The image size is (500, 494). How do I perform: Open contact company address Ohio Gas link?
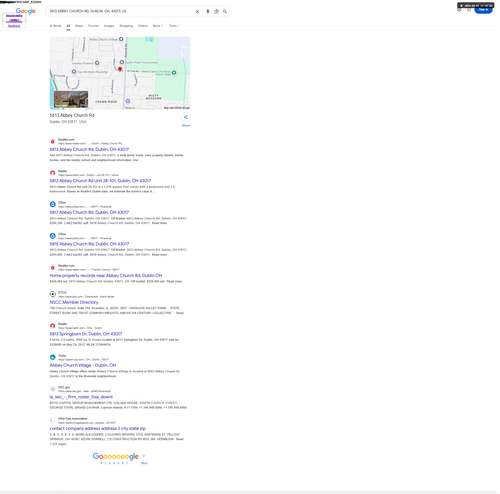click(x=98, y=428)
